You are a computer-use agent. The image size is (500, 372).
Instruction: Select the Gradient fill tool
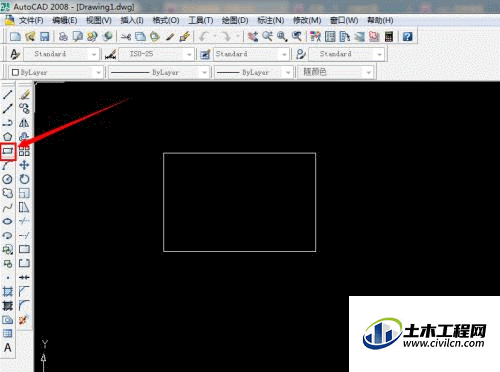click(8, 306)
